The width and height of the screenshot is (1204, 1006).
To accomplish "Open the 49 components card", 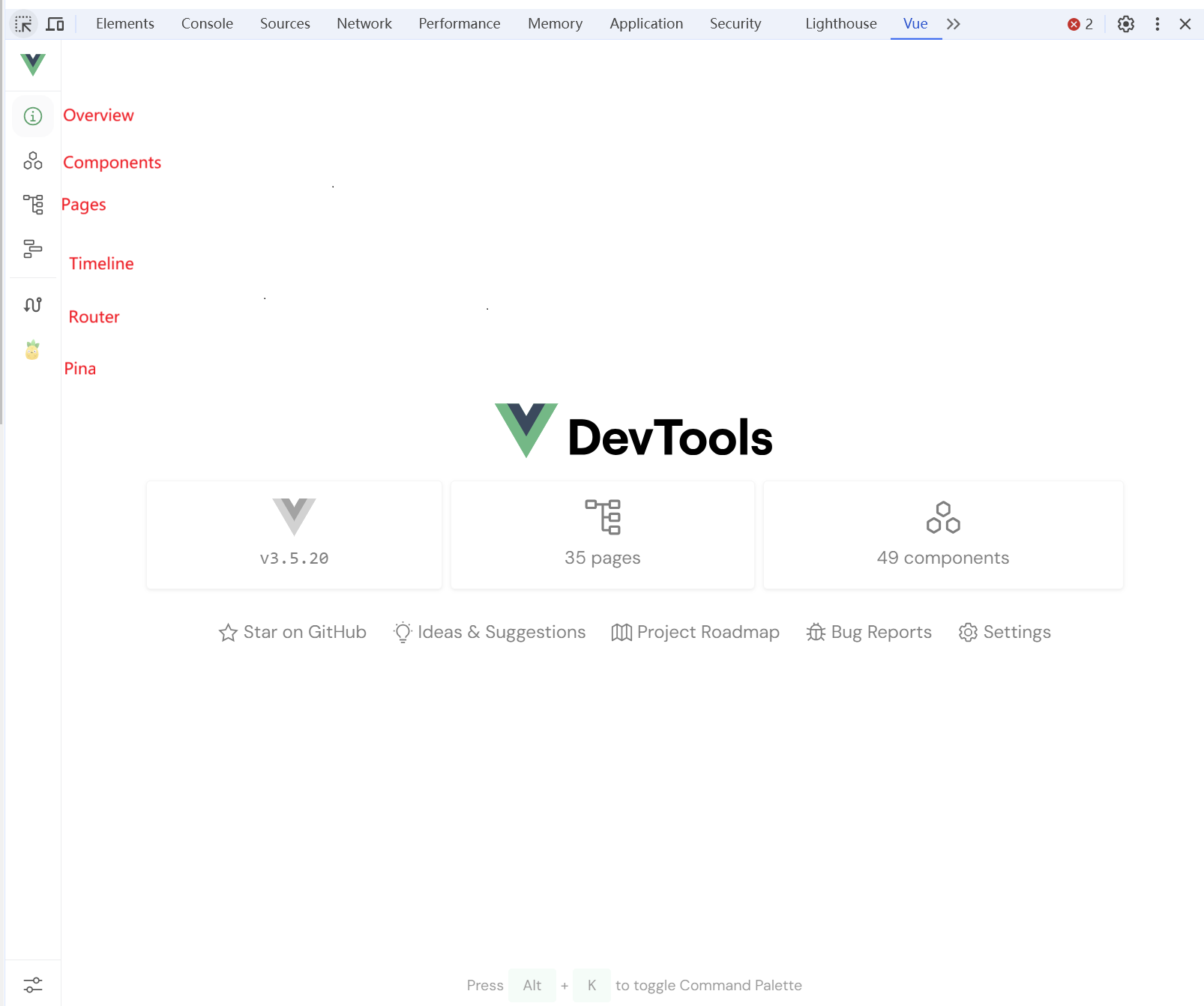I will pos(943,535).
